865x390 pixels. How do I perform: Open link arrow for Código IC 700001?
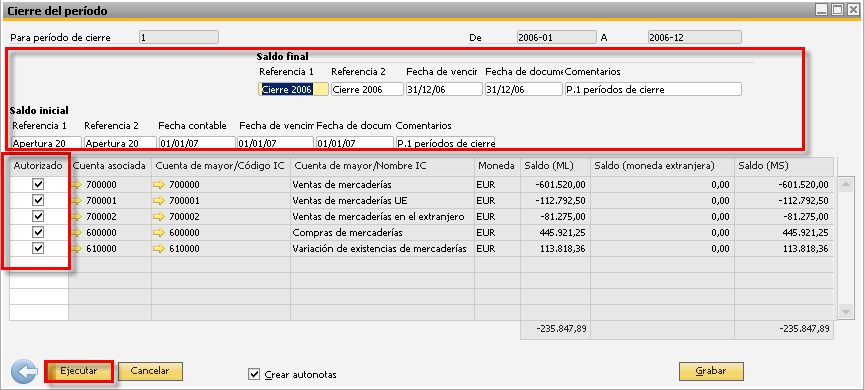coord(159,201)
